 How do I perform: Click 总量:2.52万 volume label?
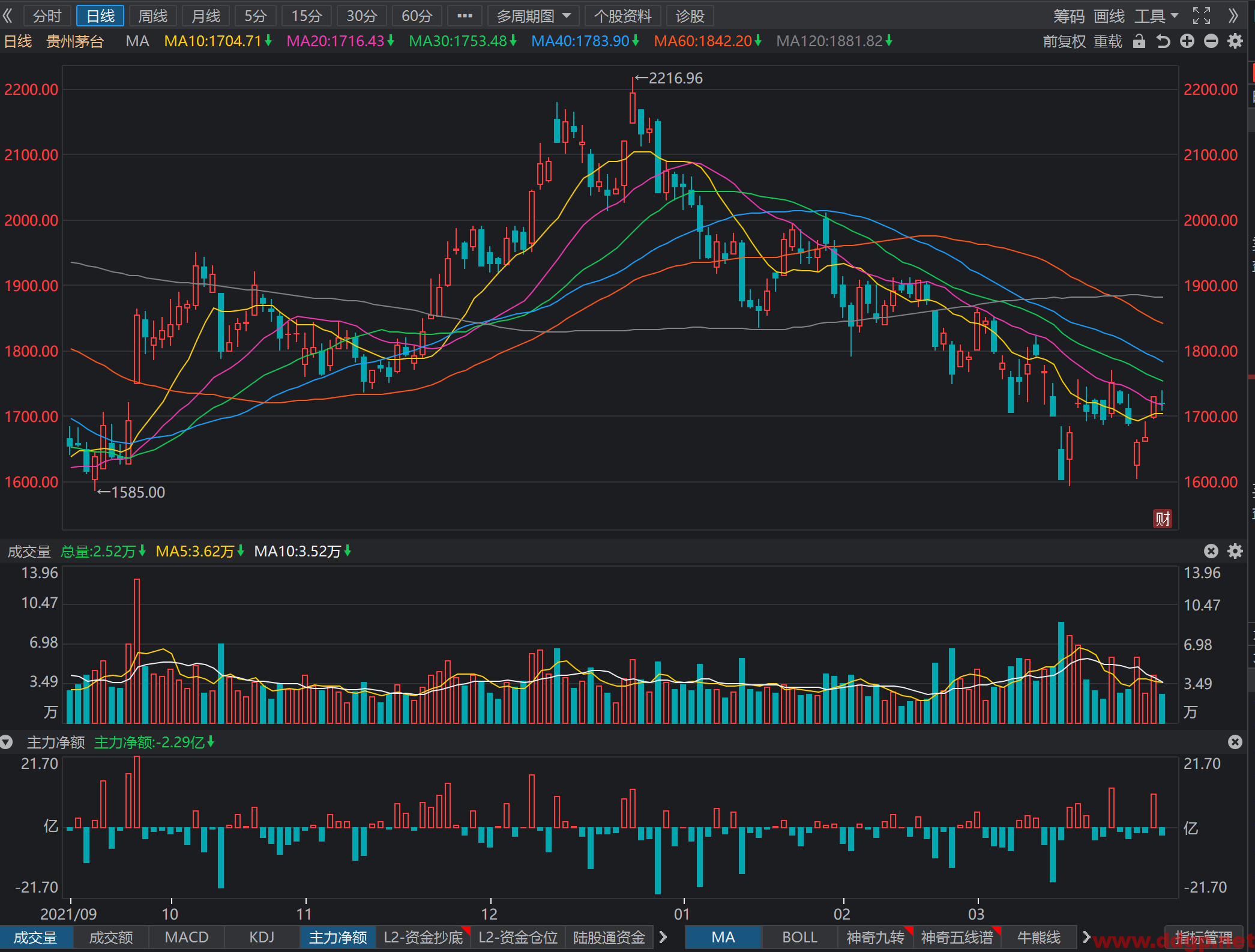pos(103,551)
